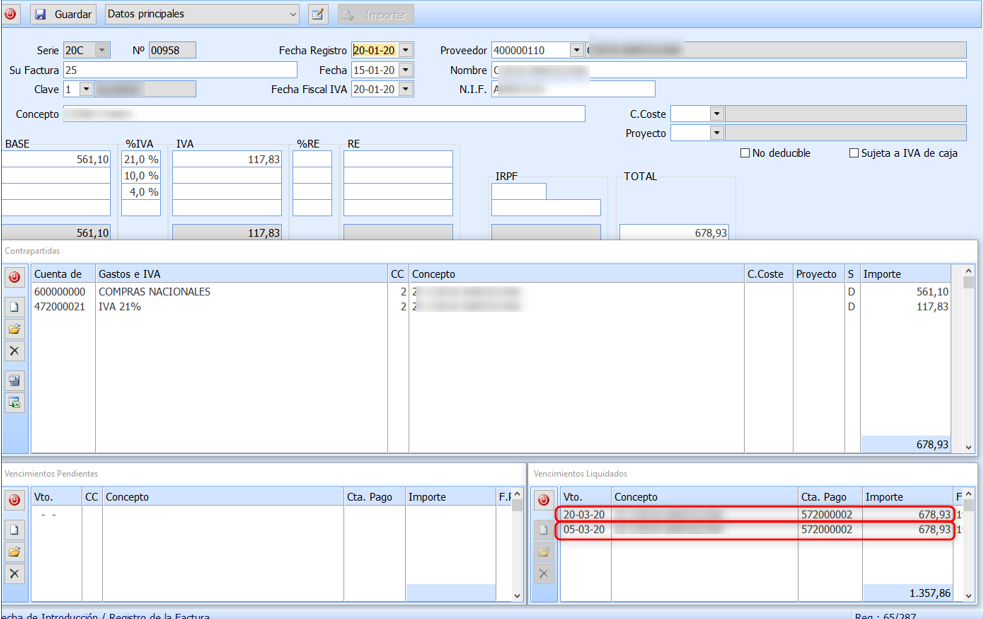984x619 pixels.
Task: Click the red power icon in top toolbar
Action: 12,15
